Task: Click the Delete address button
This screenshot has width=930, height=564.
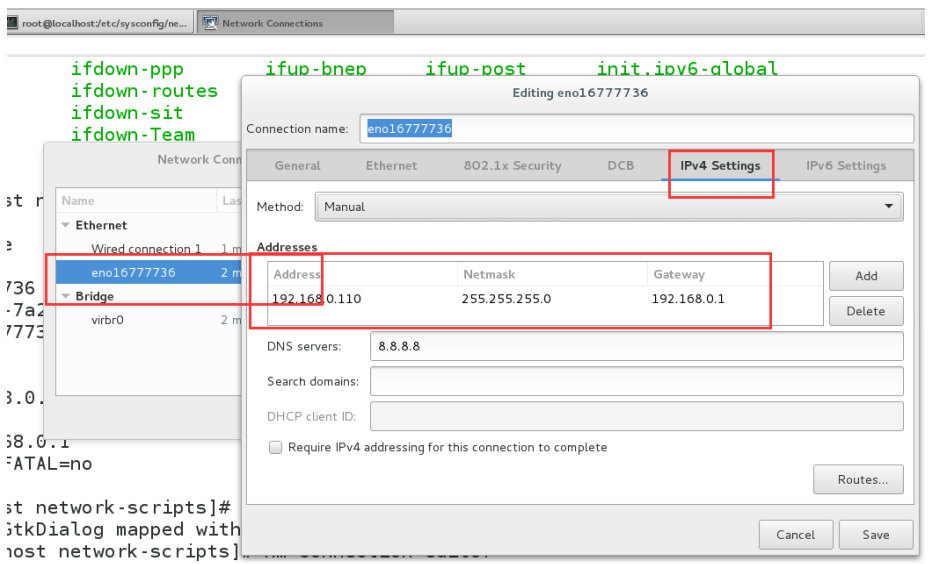Action: (x=866, y=311)
